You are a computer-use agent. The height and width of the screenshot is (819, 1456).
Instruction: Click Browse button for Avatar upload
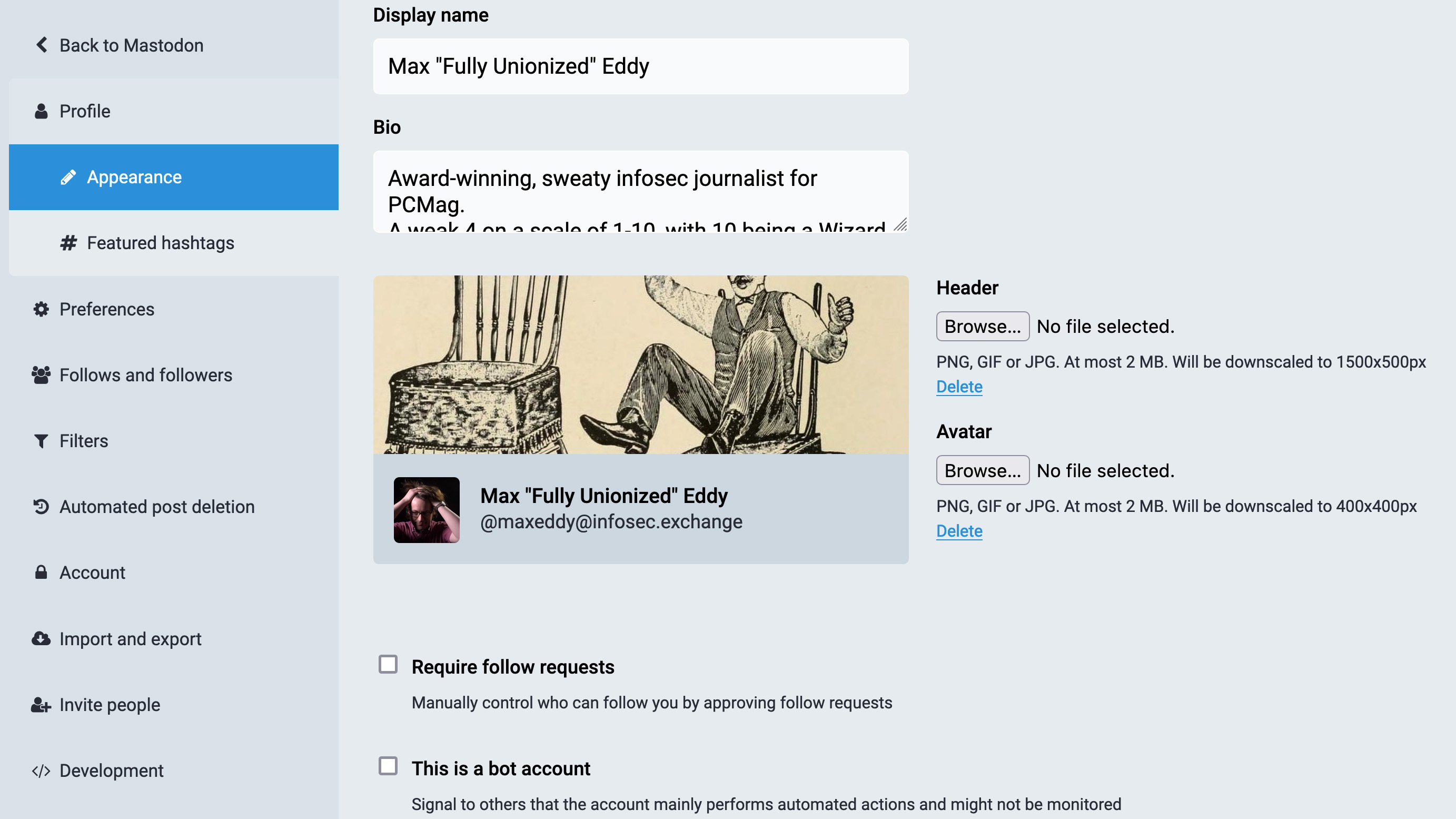[x=983, y=470]
